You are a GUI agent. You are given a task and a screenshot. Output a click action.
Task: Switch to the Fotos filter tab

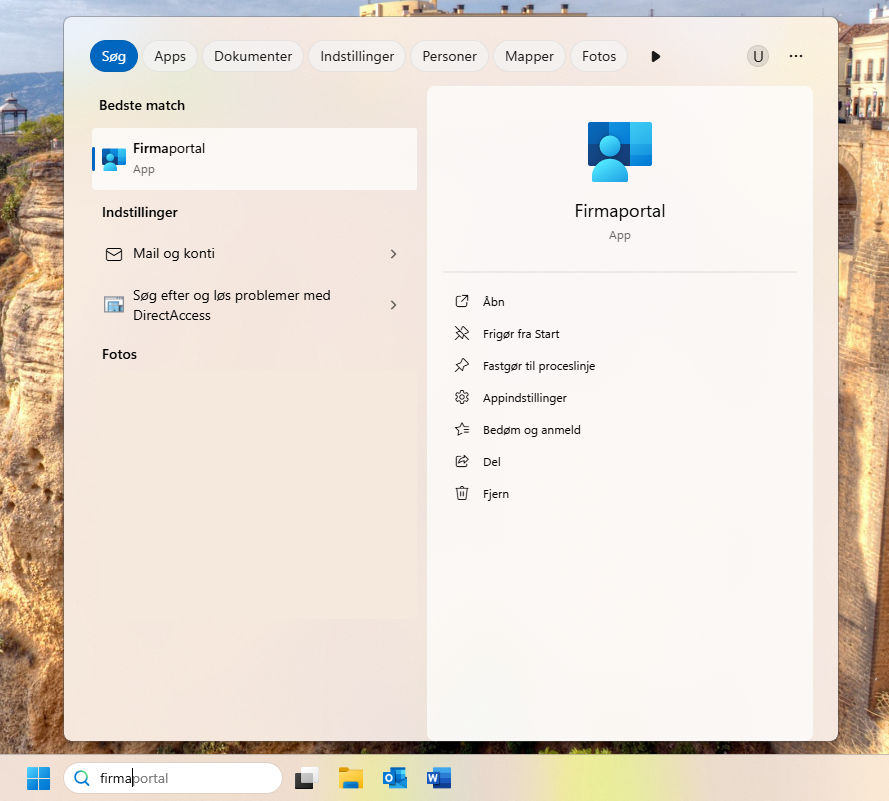[599, 56]
